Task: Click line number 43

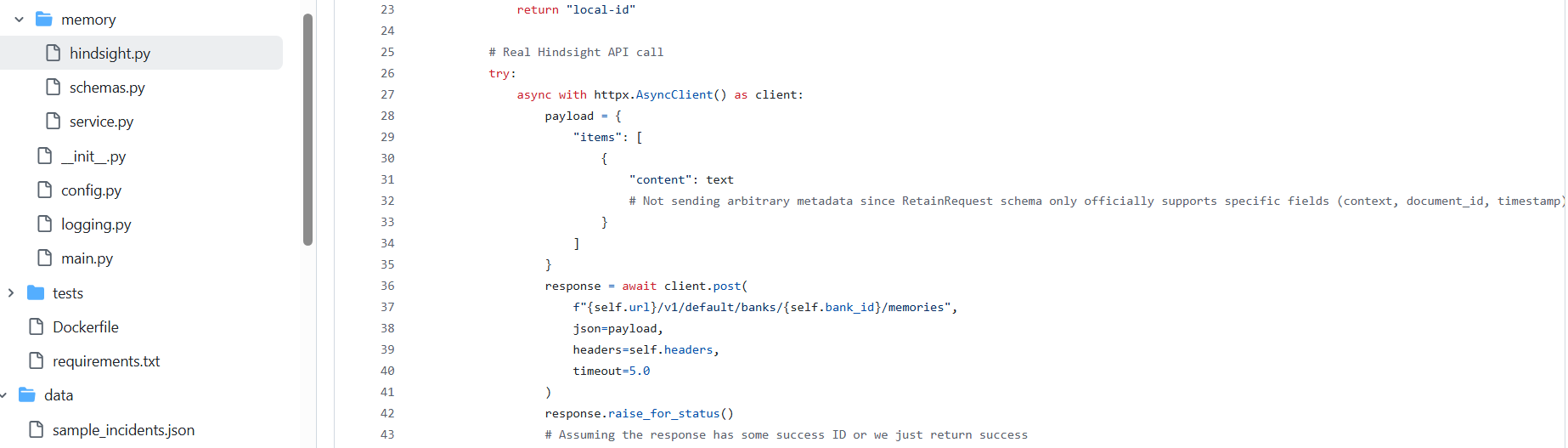Action: [x=387, y=434]
